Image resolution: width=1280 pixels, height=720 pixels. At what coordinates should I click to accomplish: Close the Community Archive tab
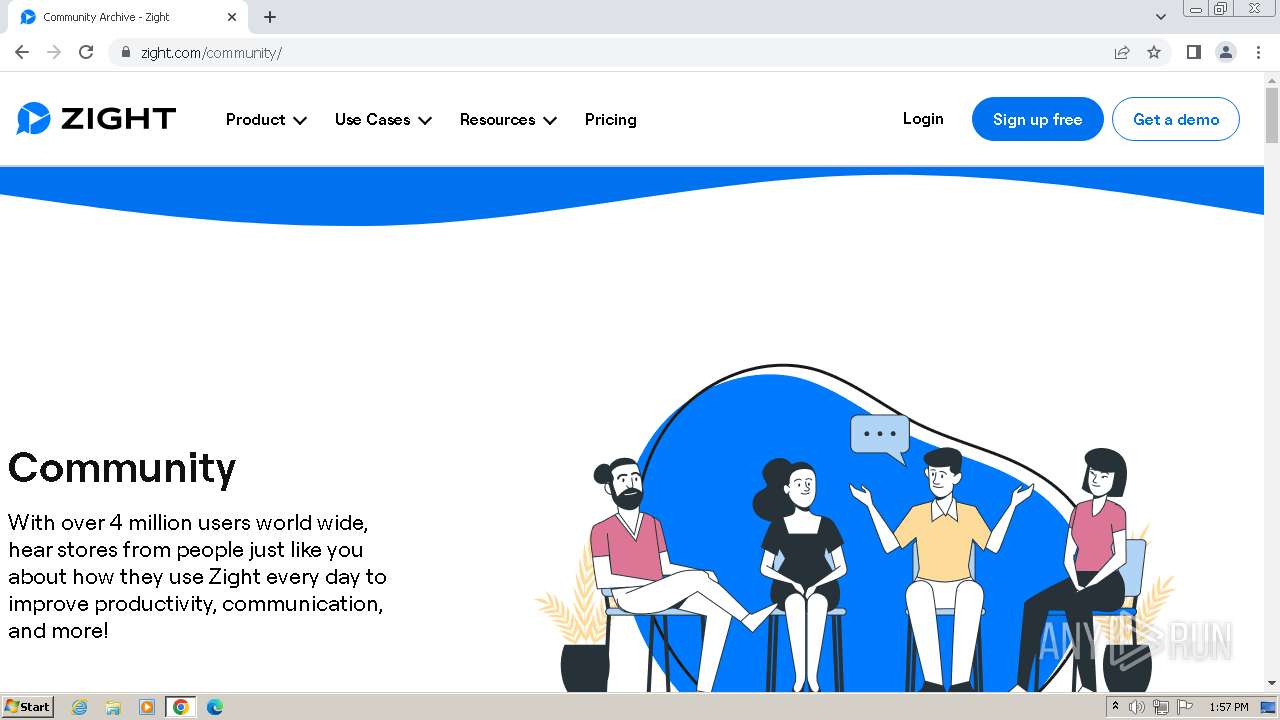pos(232,17)
